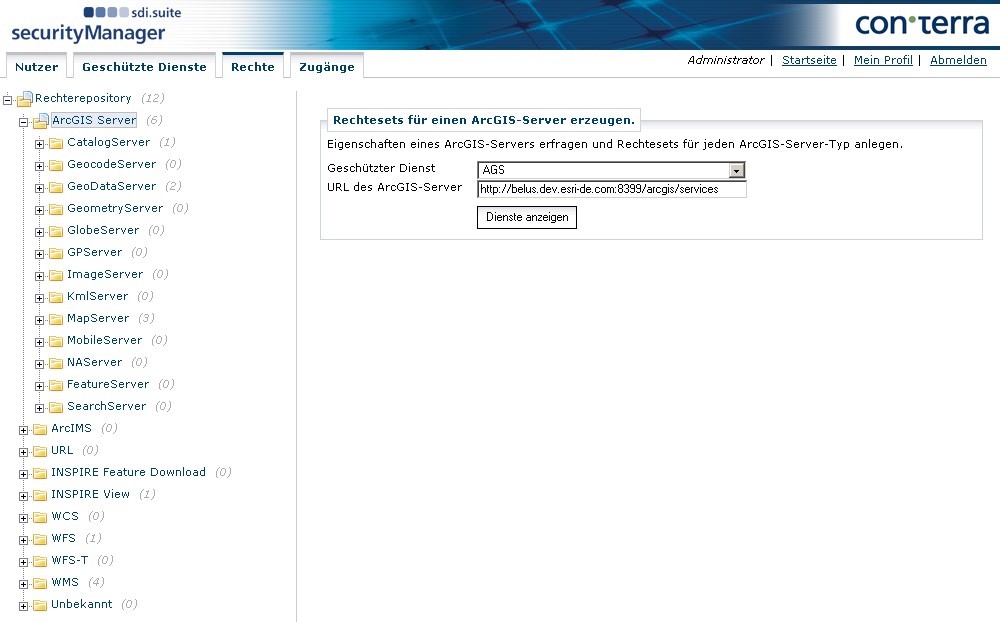This screenshot has width=1000, height=622.
Task: Expand the ImageServer tree node
Action: (40, 276)
